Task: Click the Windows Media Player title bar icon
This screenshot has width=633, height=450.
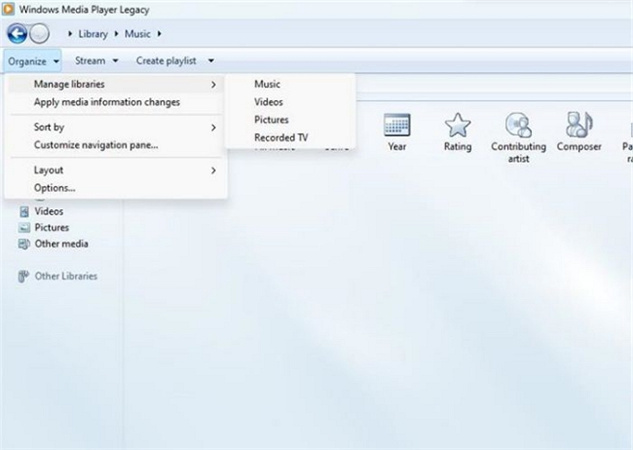Action: (x=8, y=9)
